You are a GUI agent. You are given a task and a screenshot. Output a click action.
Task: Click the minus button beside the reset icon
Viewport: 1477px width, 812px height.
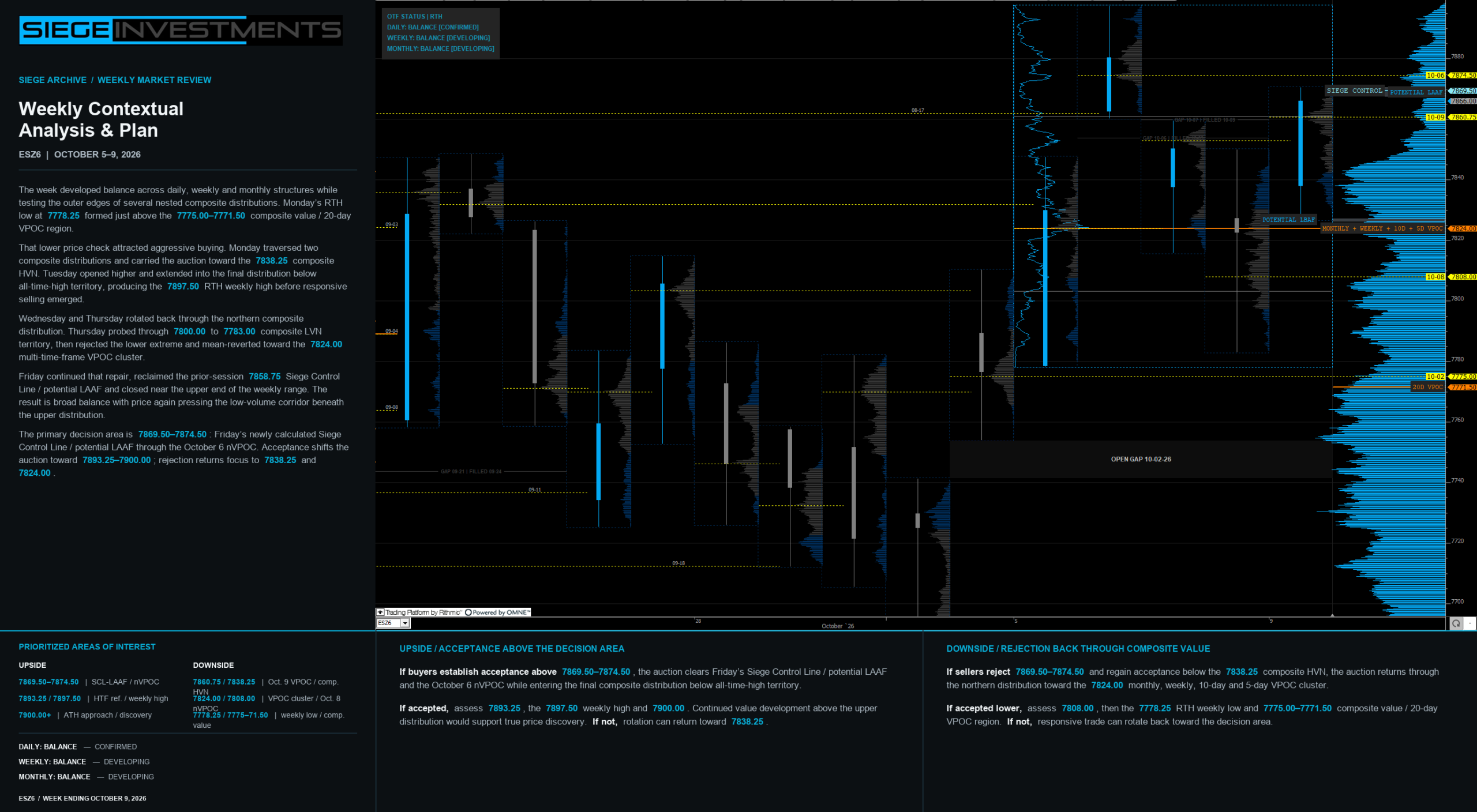(x=1470, y=623)
